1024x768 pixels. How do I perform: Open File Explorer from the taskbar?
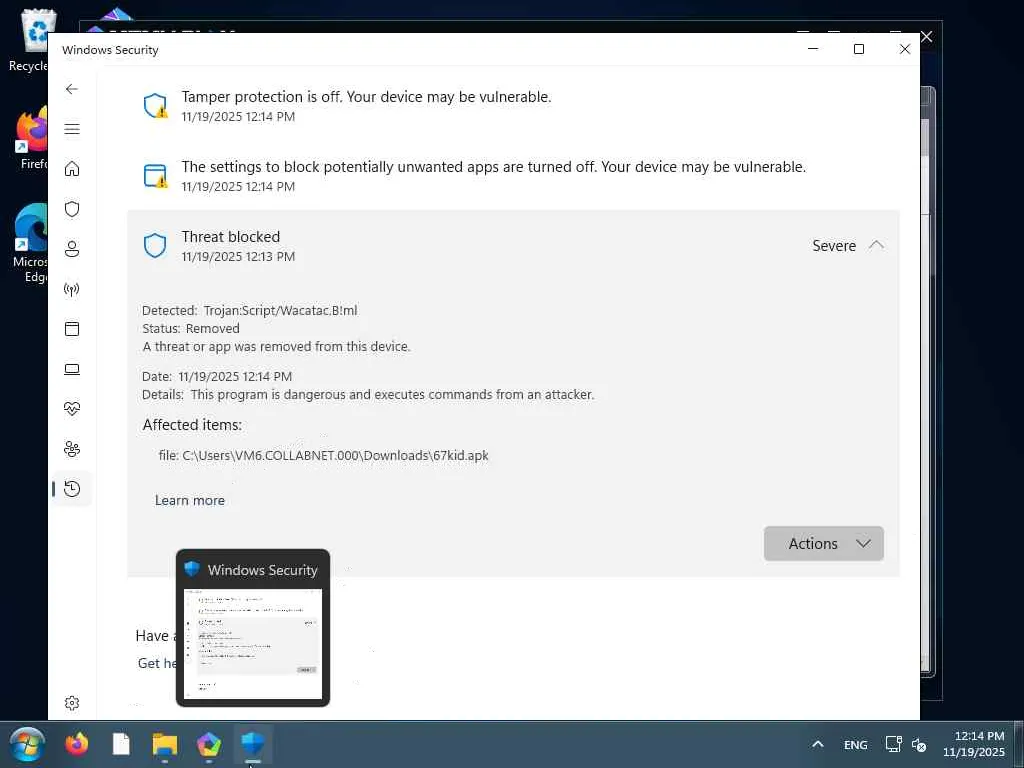(x=165, y=744)
